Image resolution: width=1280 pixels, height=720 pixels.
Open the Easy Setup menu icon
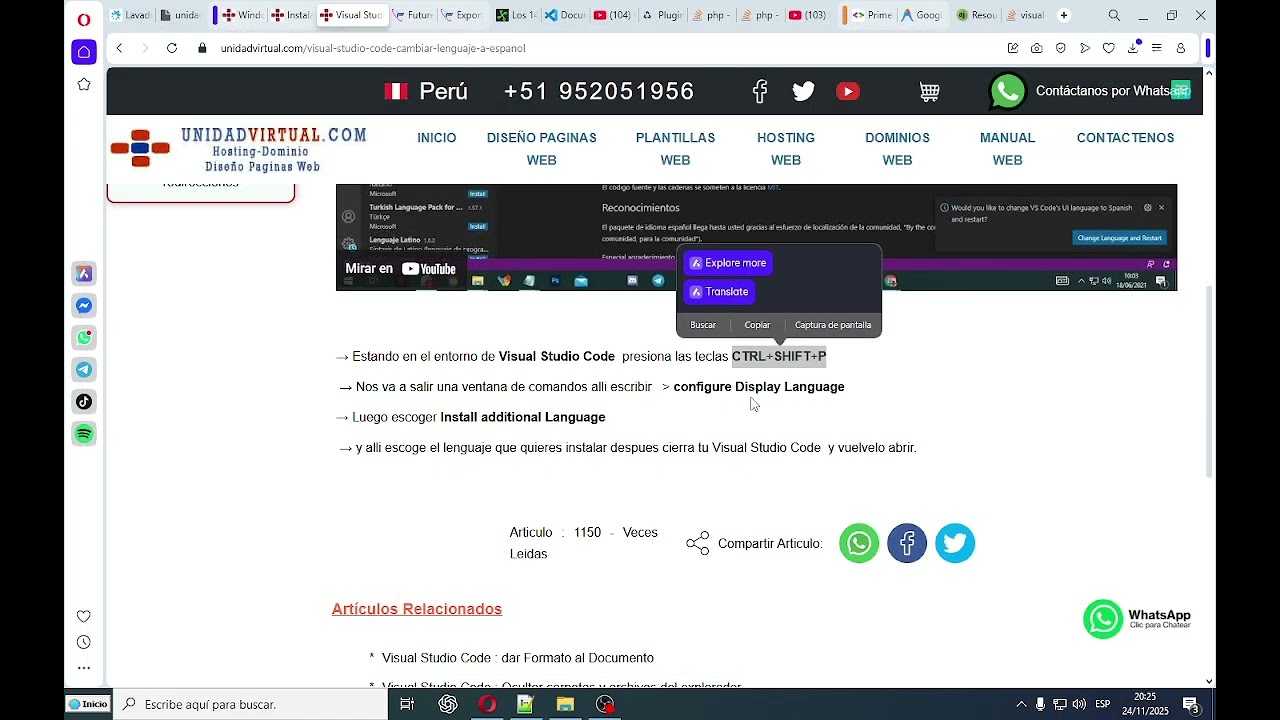[1157, 48]
